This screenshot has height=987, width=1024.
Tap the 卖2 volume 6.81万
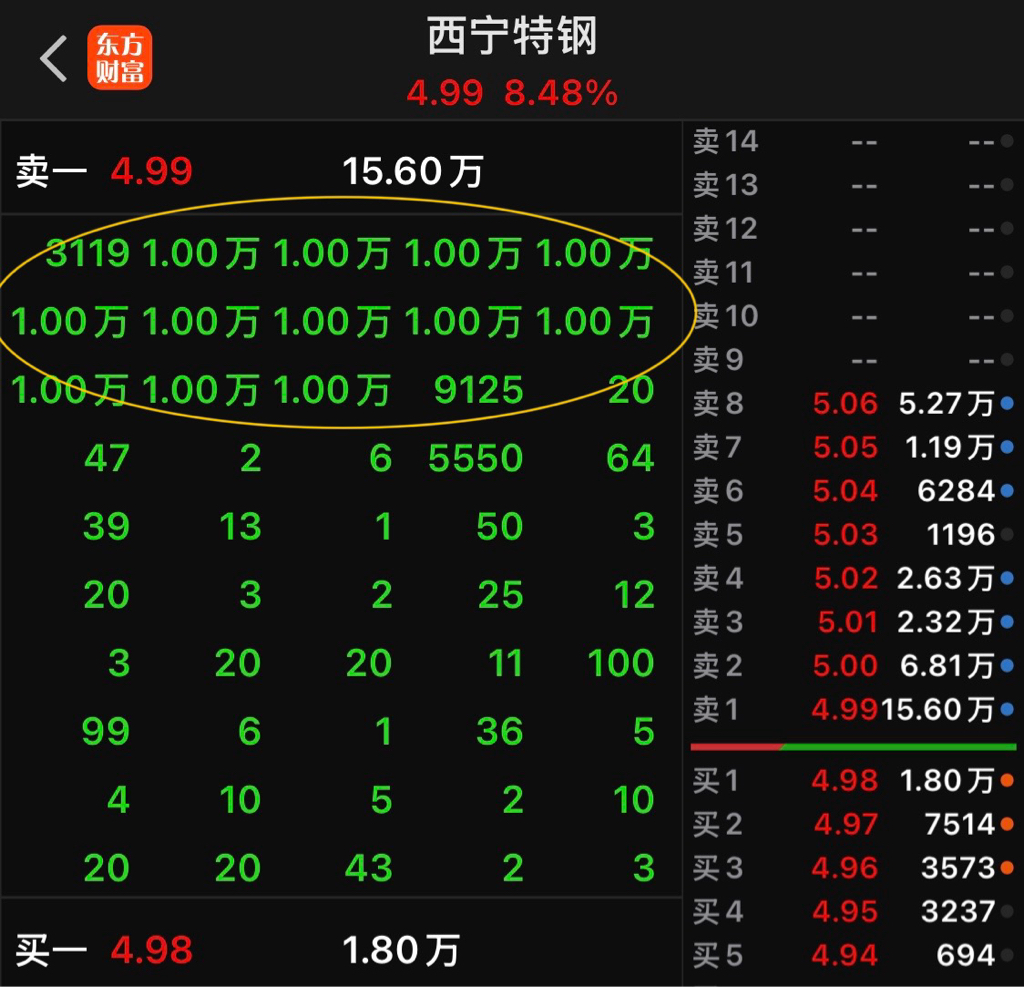947,666
